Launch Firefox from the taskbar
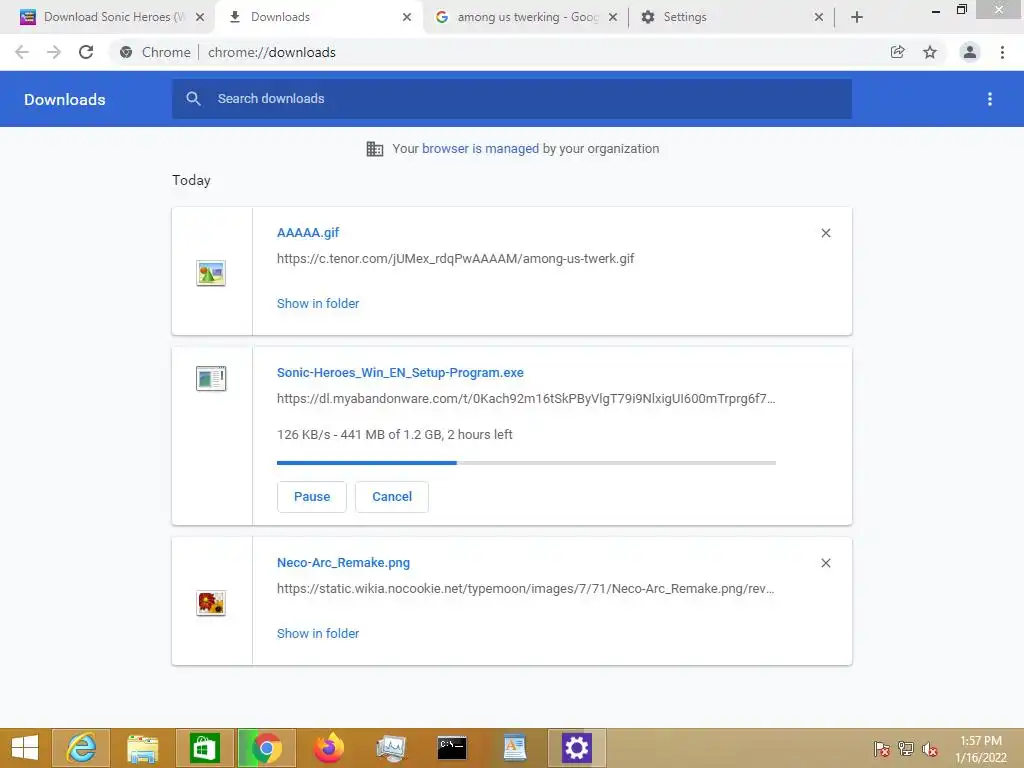This screenshot has height=768, width=1024. [329, 748]
